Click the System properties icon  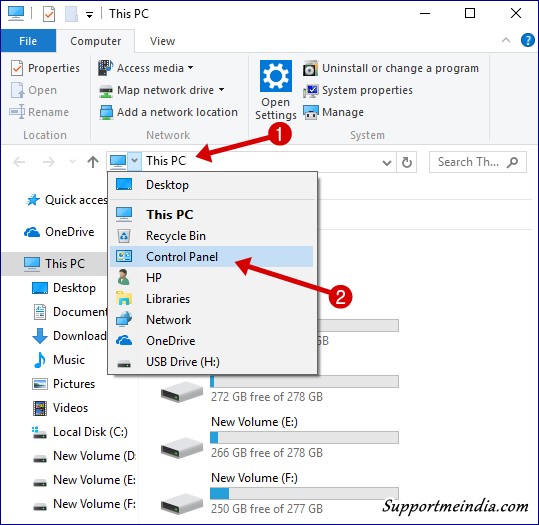[310, 90]
